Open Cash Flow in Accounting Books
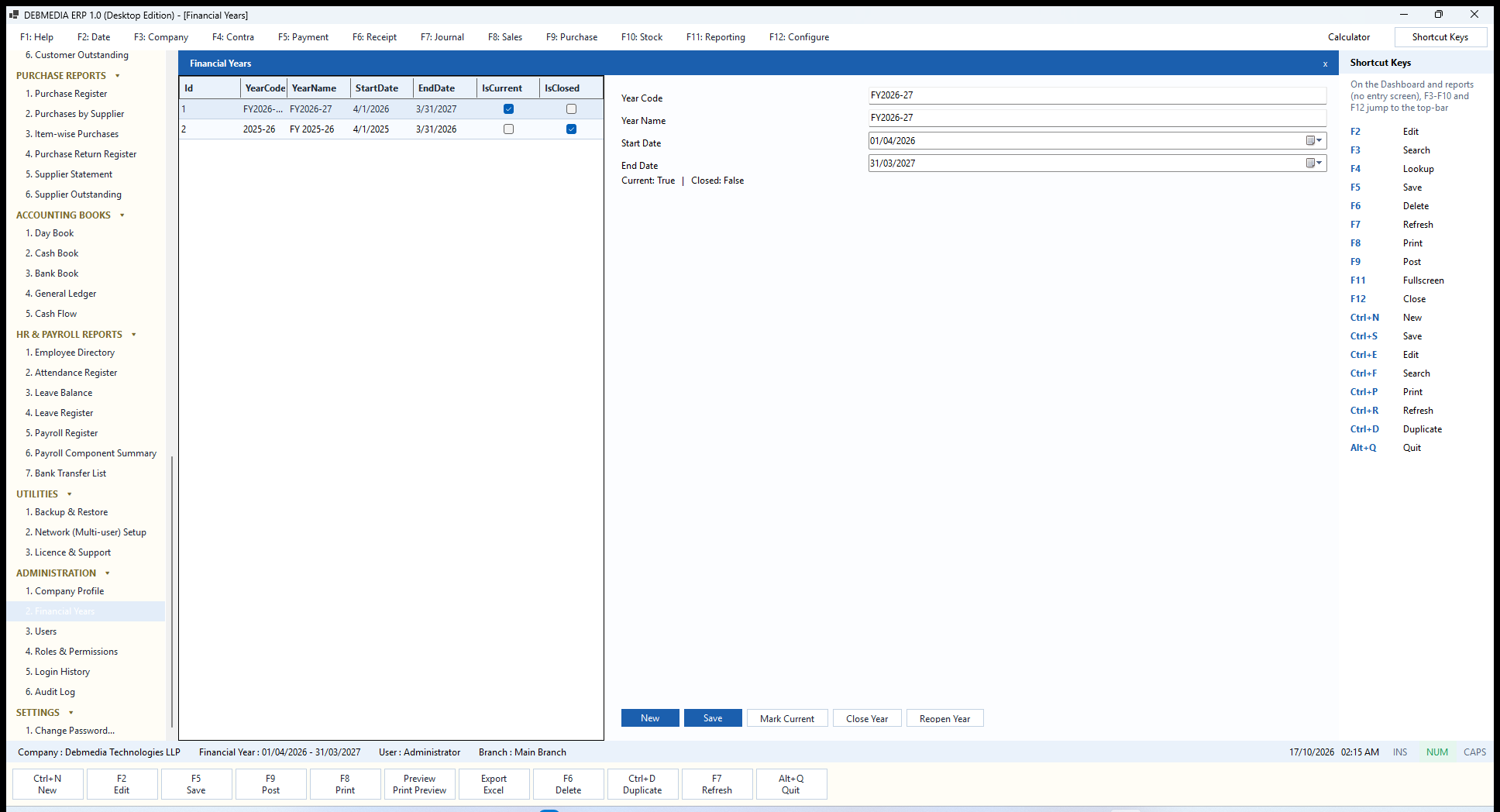Screen dimensions: 1500x812 [51, 314]
